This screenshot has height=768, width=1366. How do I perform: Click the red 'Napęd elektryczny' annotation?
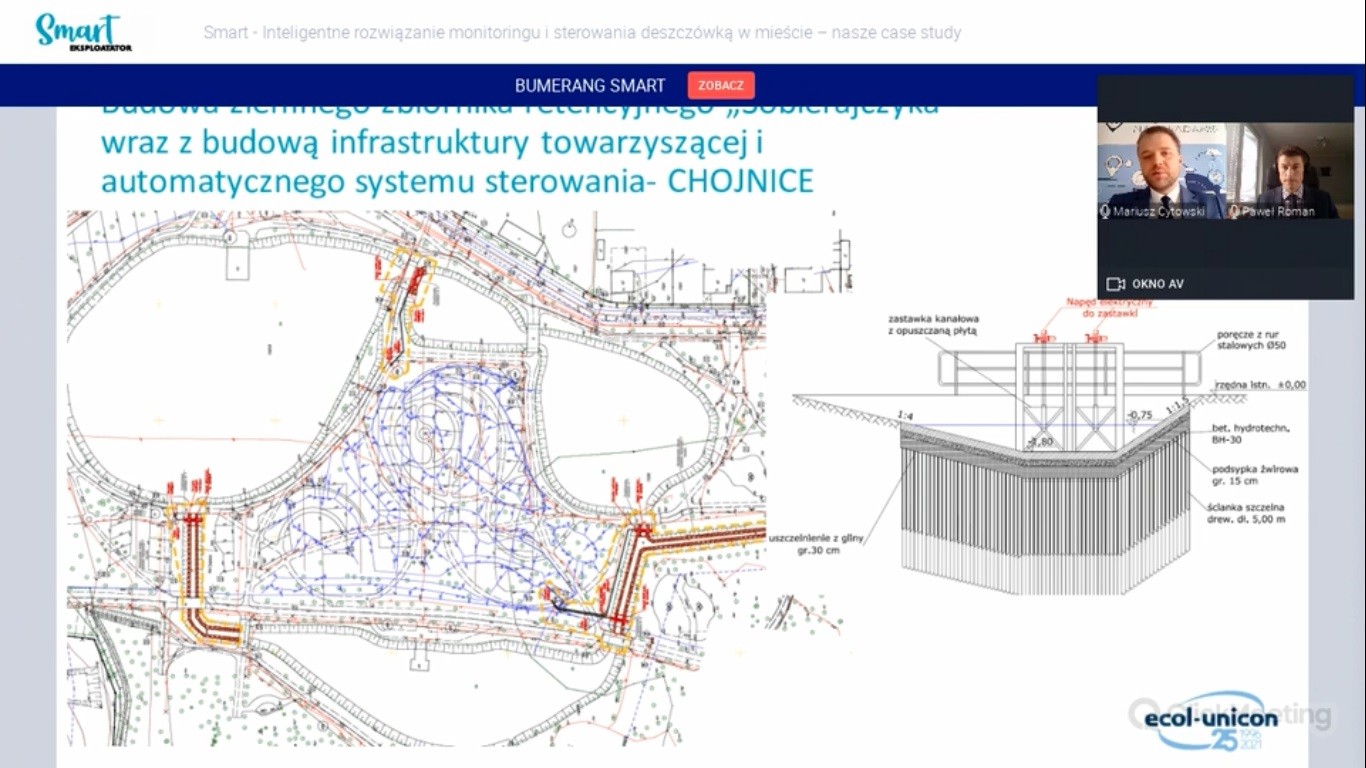(1109, 307)
